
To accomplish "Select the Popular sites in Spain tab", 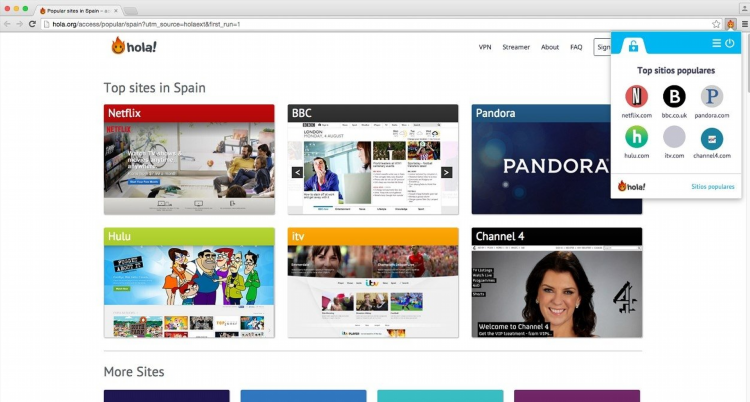I will coord(77,10).
